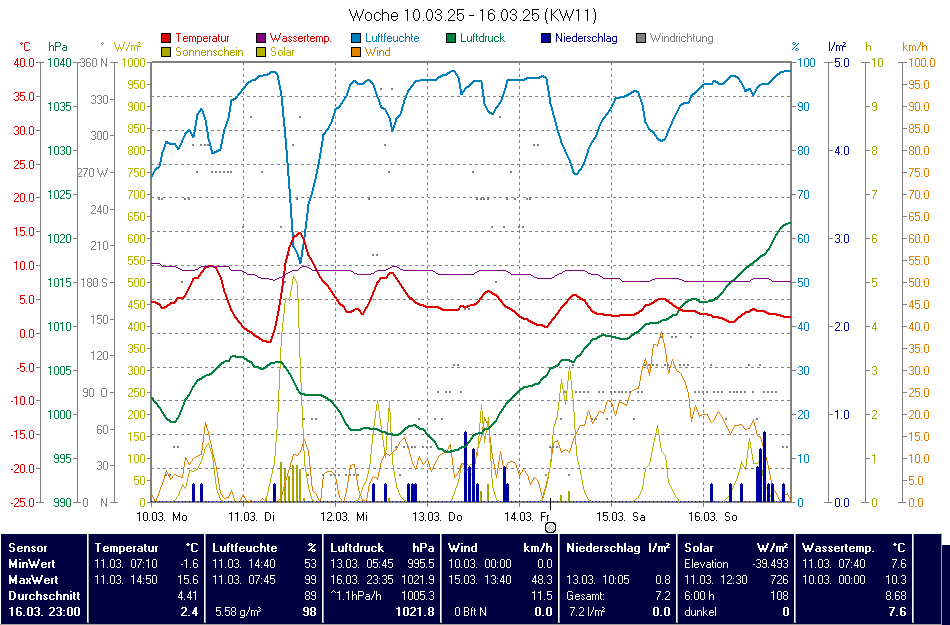Click the MaxWert row label
The height and width of the screenshot is (625, 950).
tap(33, 580)
